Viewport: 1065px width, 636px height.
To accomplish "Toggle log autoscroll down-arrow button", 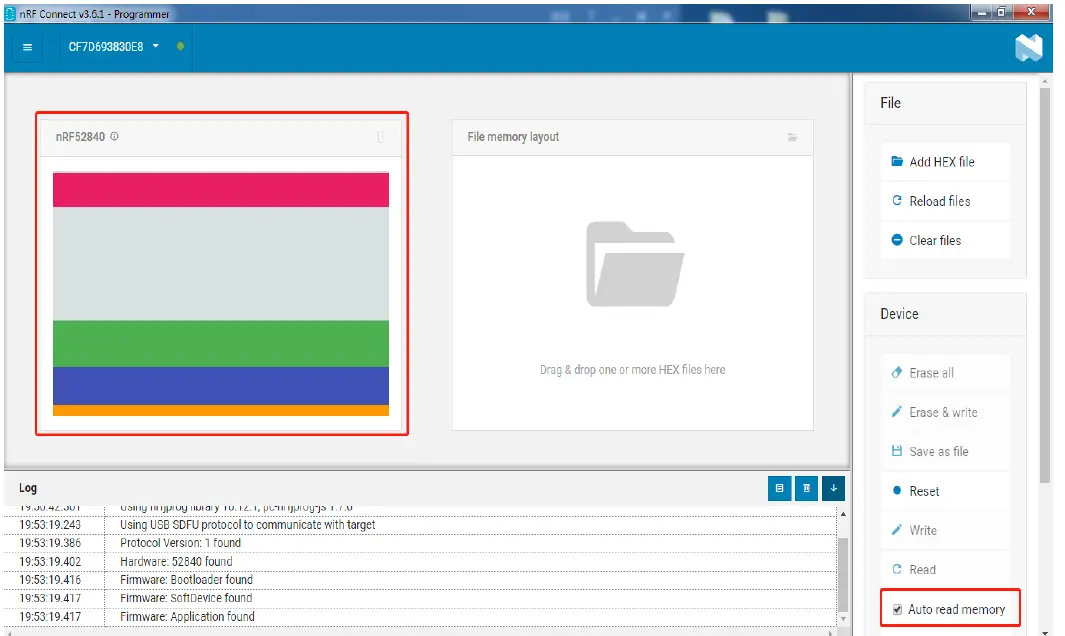I will coord(833,488).
